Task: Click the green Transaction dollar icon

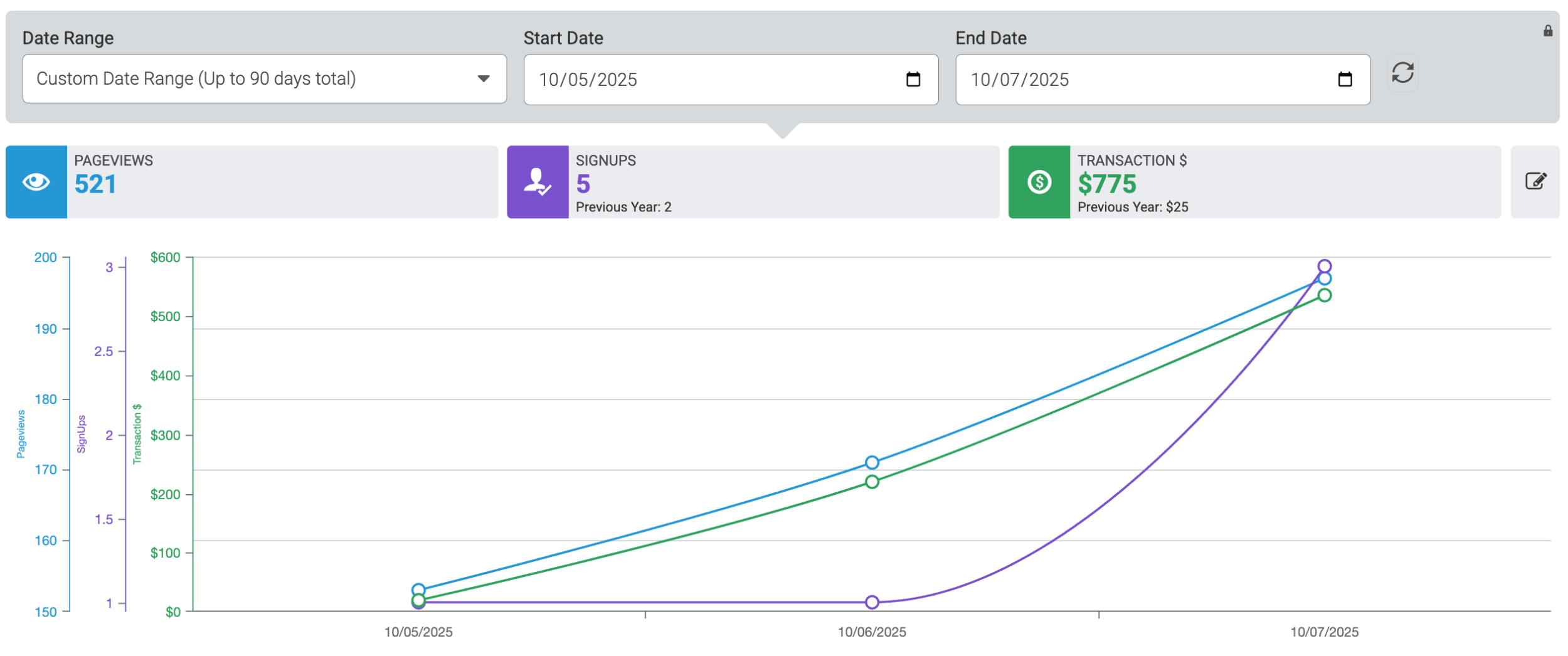Action: point(1039,183)
